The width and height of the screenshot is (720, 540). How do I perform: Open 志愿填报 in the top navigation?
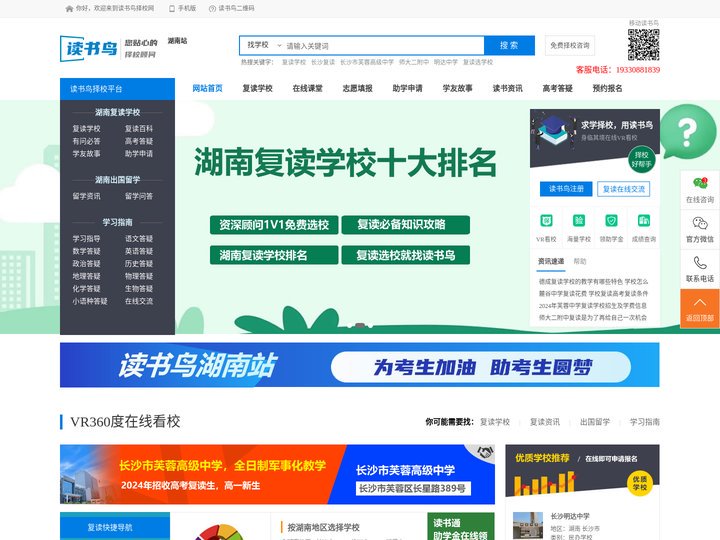pyautogui.click(x=358, y=88)
